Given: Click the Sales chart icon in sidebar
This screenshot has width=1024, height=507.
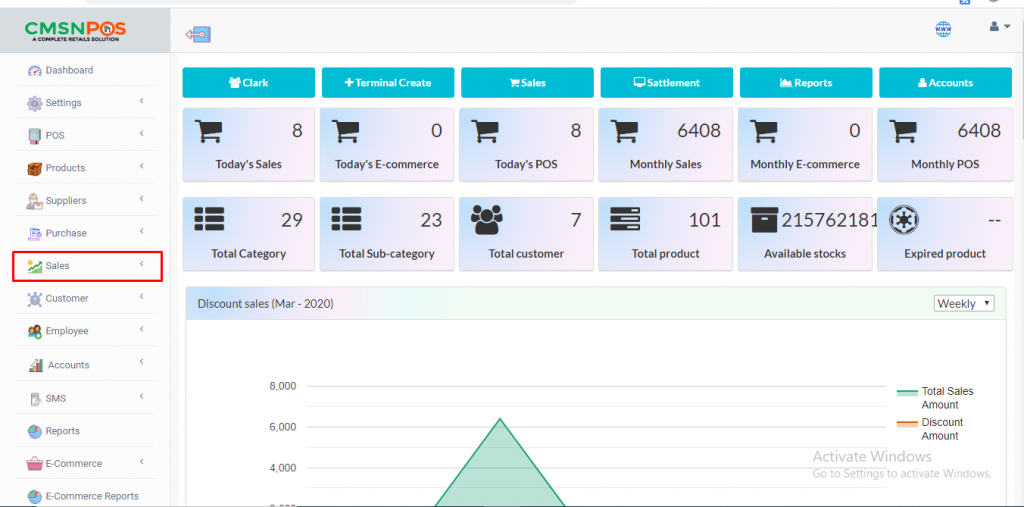Looking at the screenshot, I should tap(35, 266).
